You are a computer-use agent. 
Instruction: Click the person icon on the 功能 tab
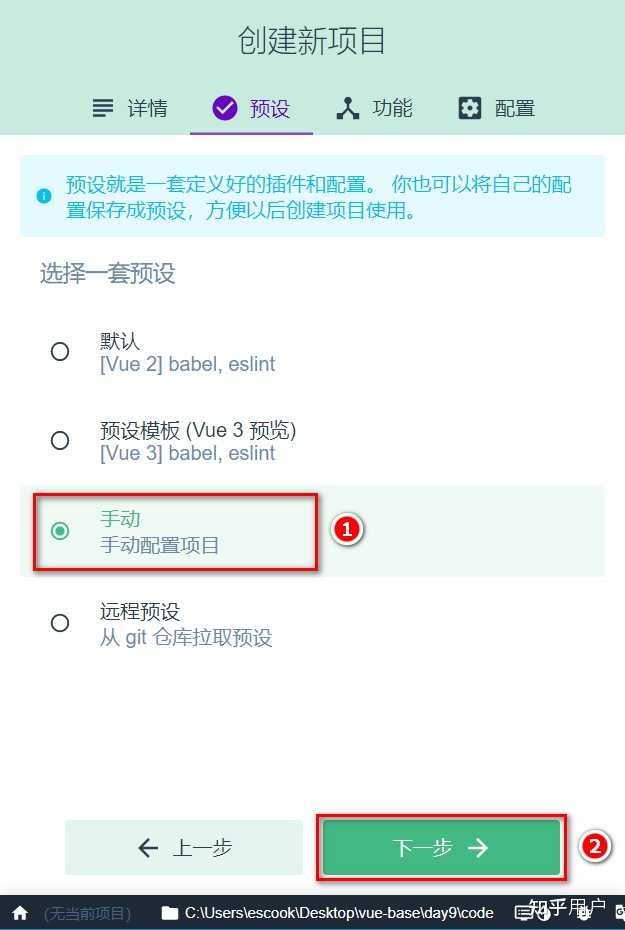(x=348, y=107)
